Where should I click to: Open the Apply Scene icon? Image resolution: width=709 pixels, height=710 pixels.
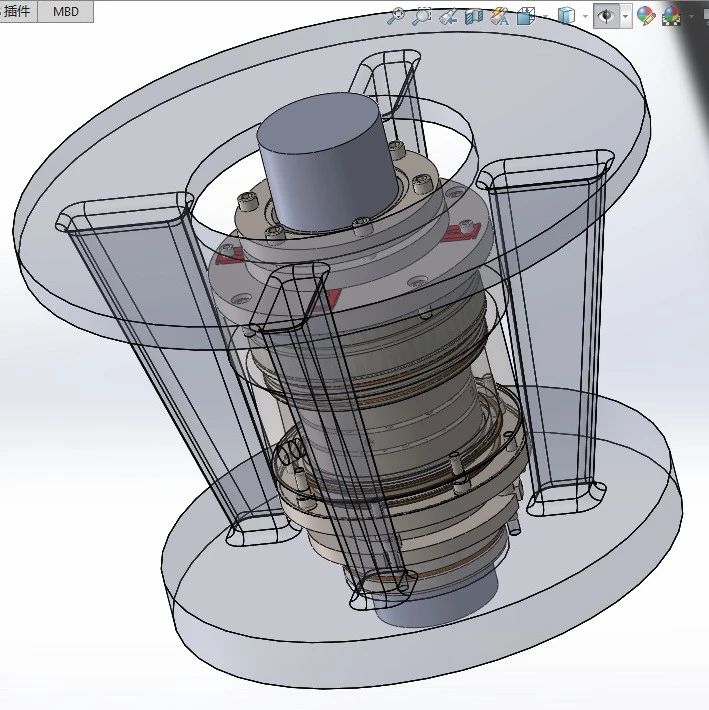point(671,16)
